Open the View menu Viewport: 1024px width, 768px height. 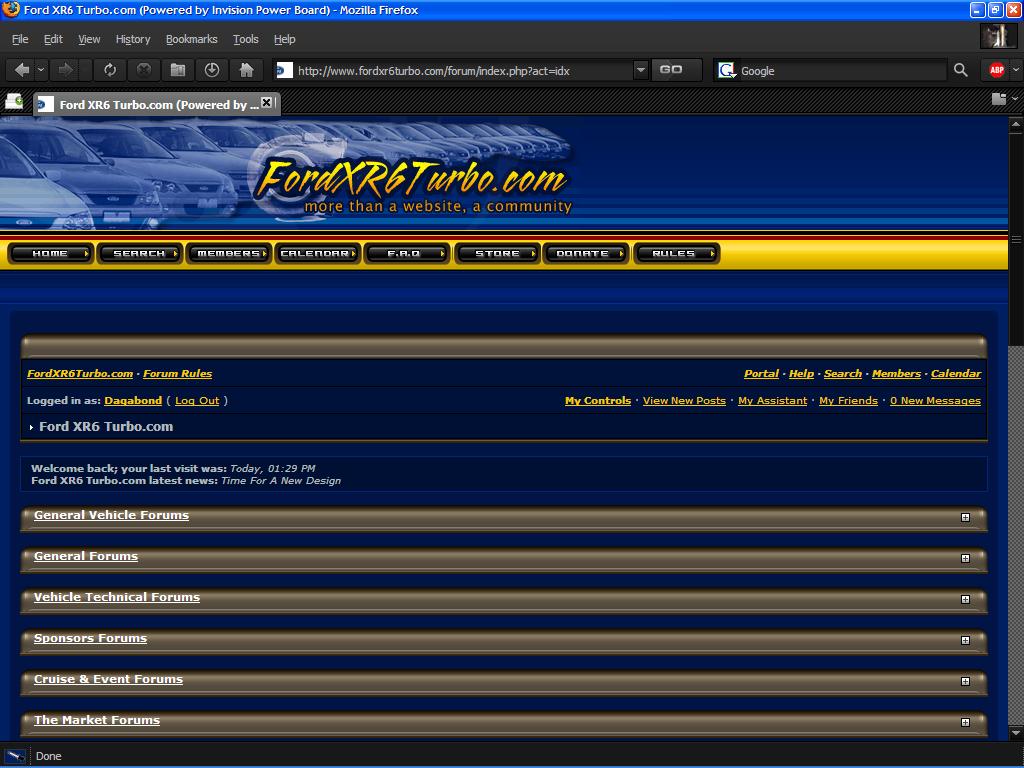tap(89, 39)
